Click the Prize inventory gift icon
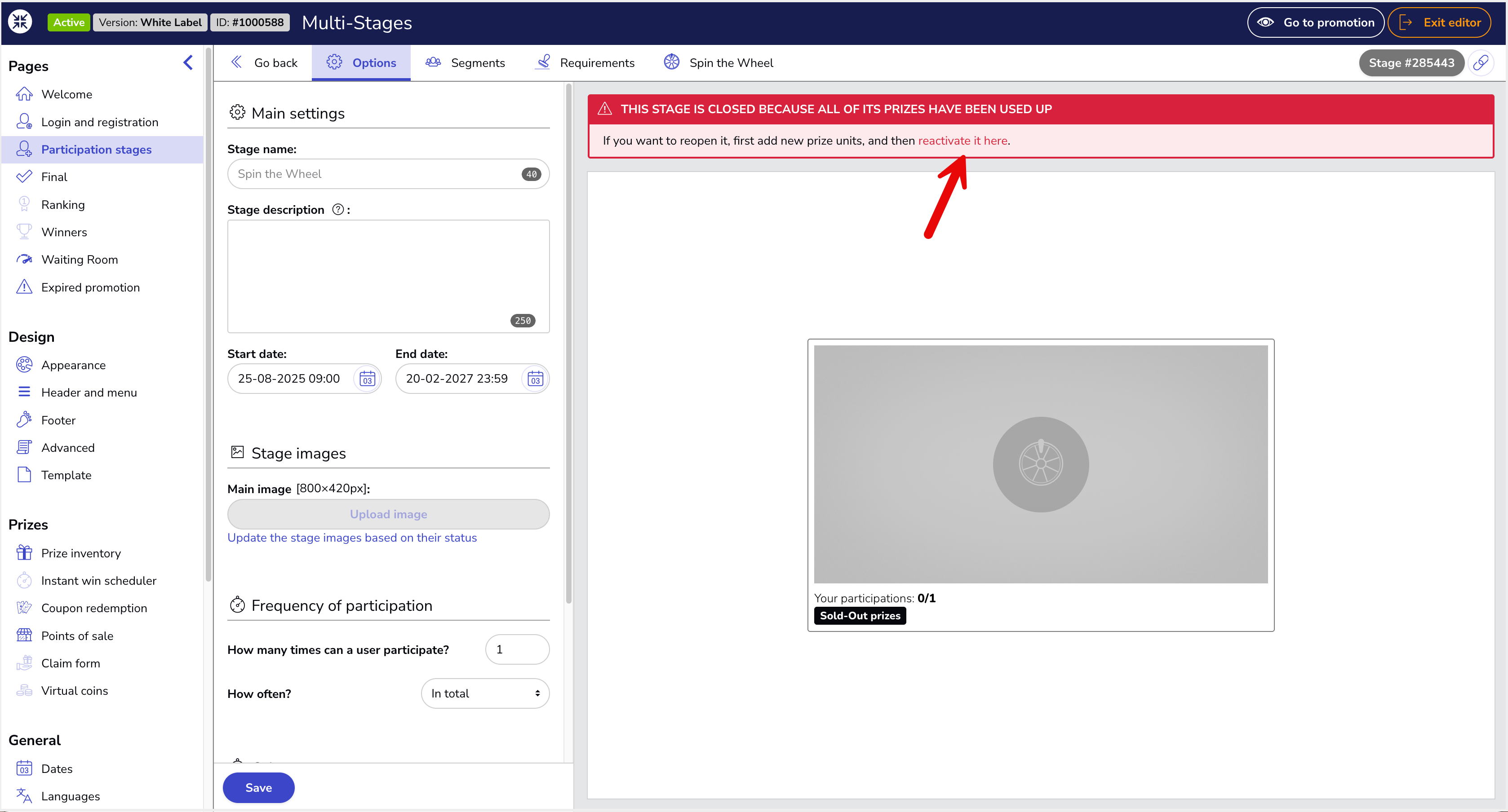1508x812 pixels. pos(24,553)
